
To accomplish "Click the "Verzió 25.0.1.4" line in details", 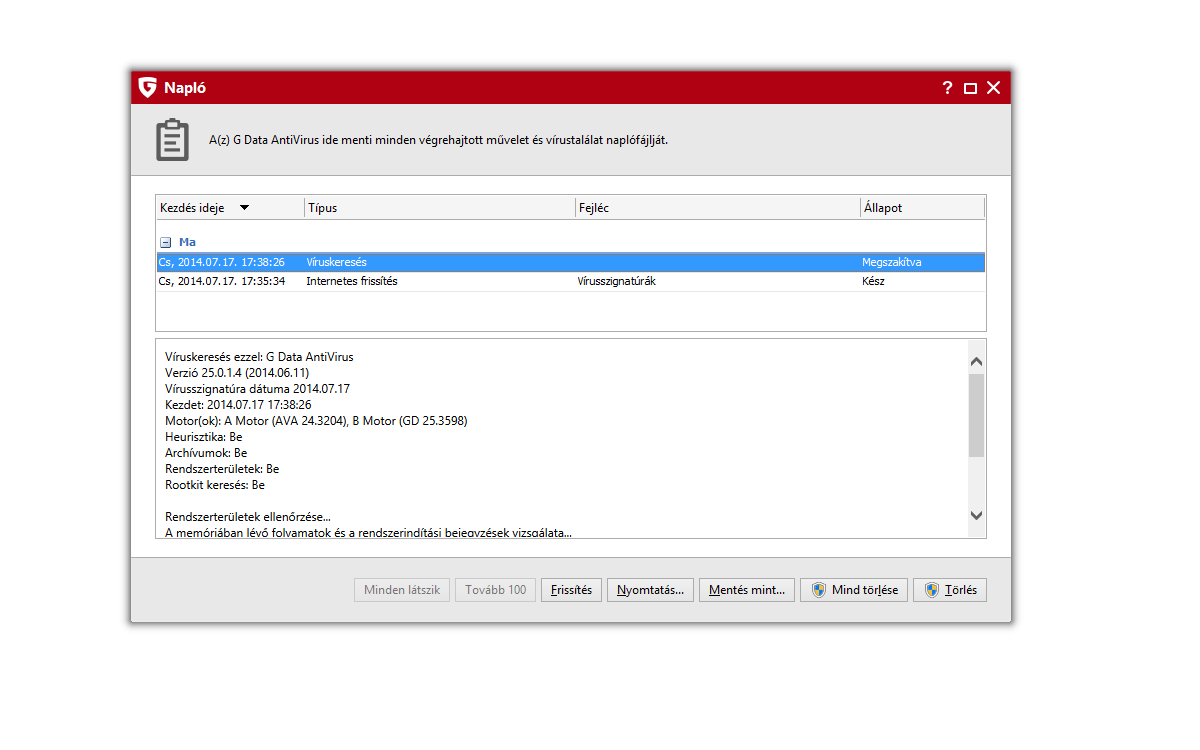I will point(237,373).
